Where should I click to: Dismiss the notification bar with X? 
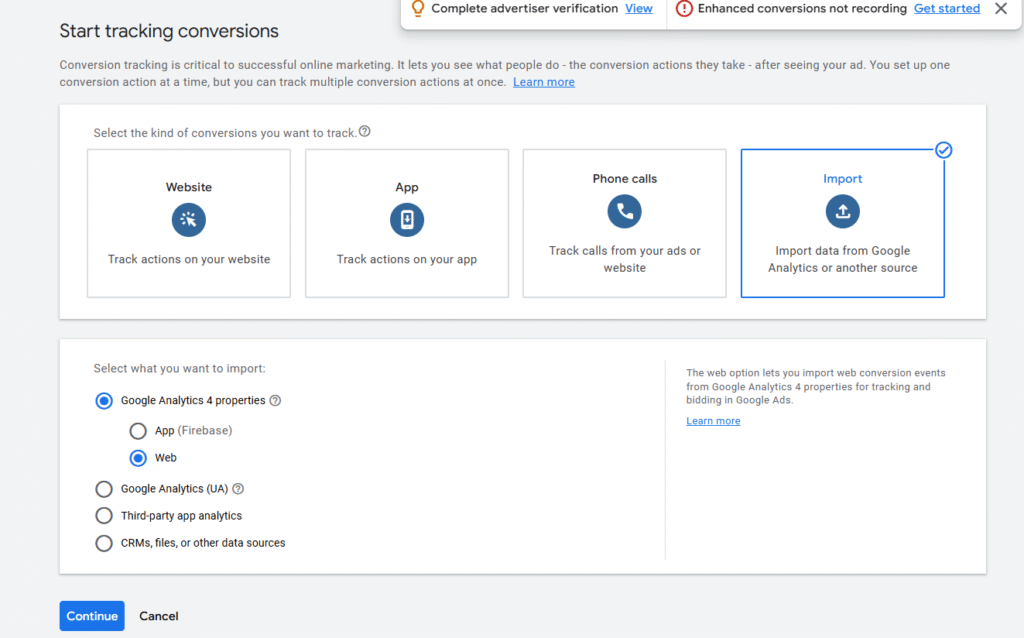tap(1001, 9)
